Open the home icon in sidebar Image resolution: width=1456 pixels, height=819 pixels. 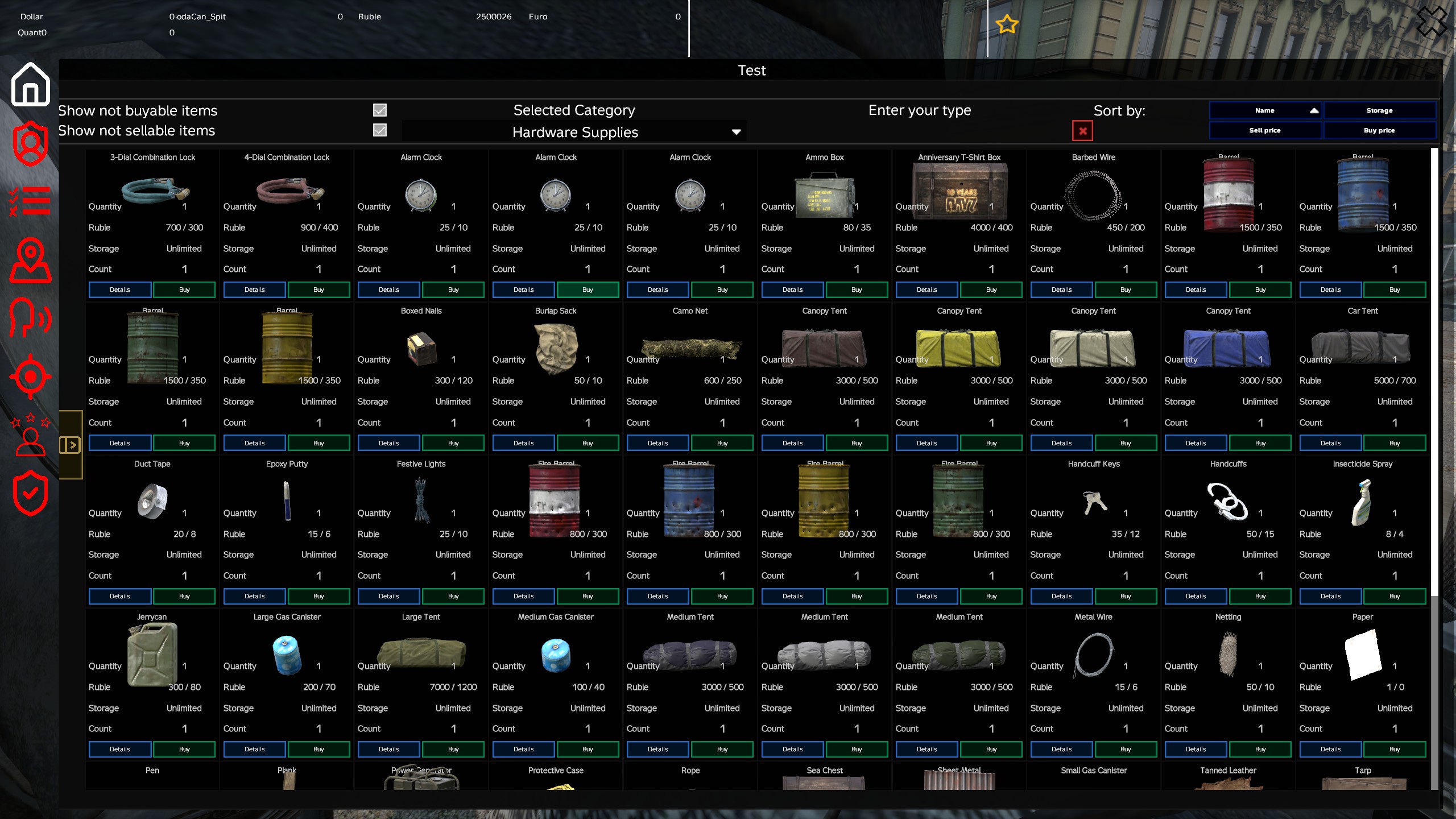tap(31, 84)
